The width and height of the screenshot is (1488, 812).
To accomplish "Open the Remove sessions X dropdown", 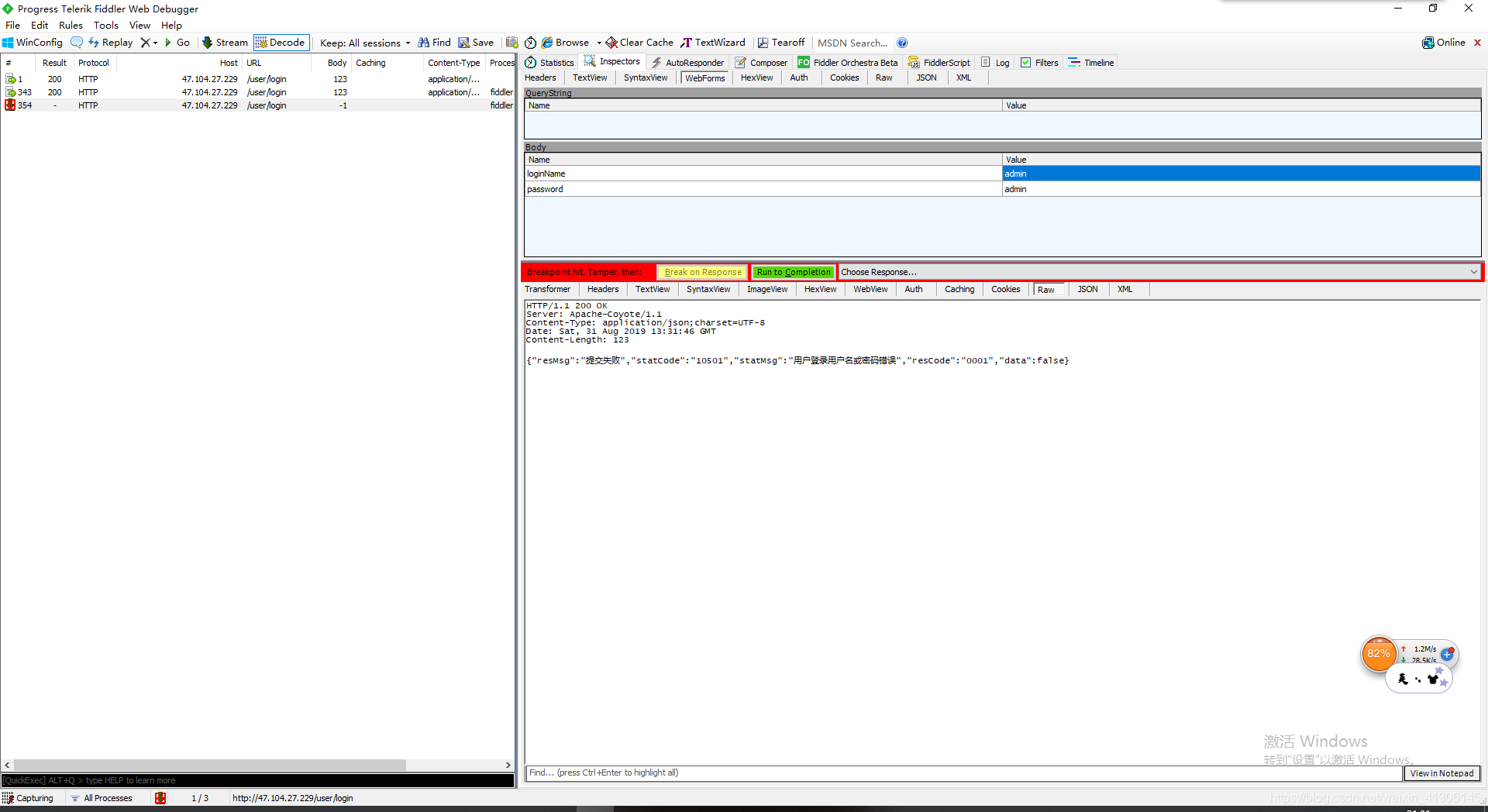I will tap(149, 43).
